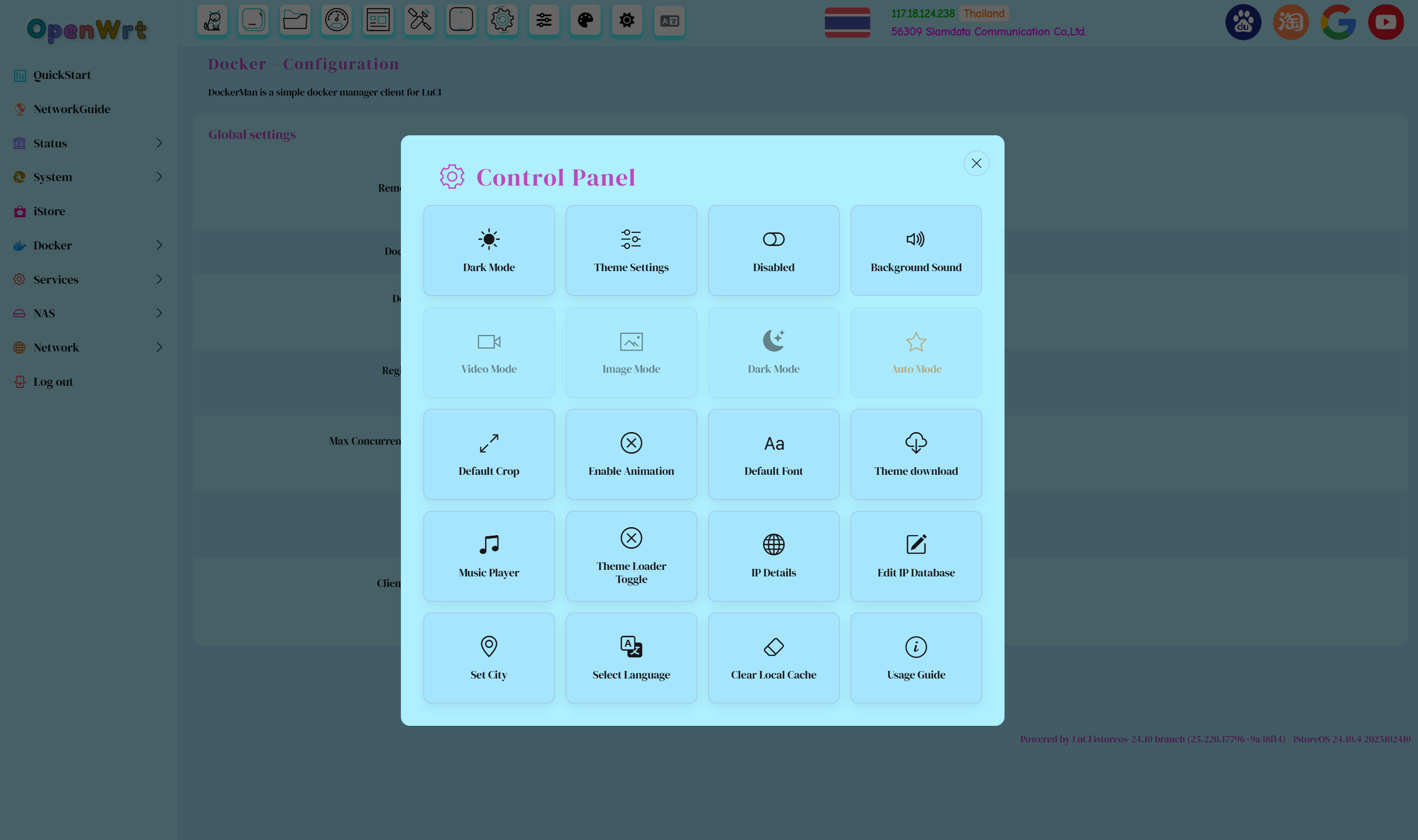
Task: Click the Global settings section title
Action: point(252,135)
